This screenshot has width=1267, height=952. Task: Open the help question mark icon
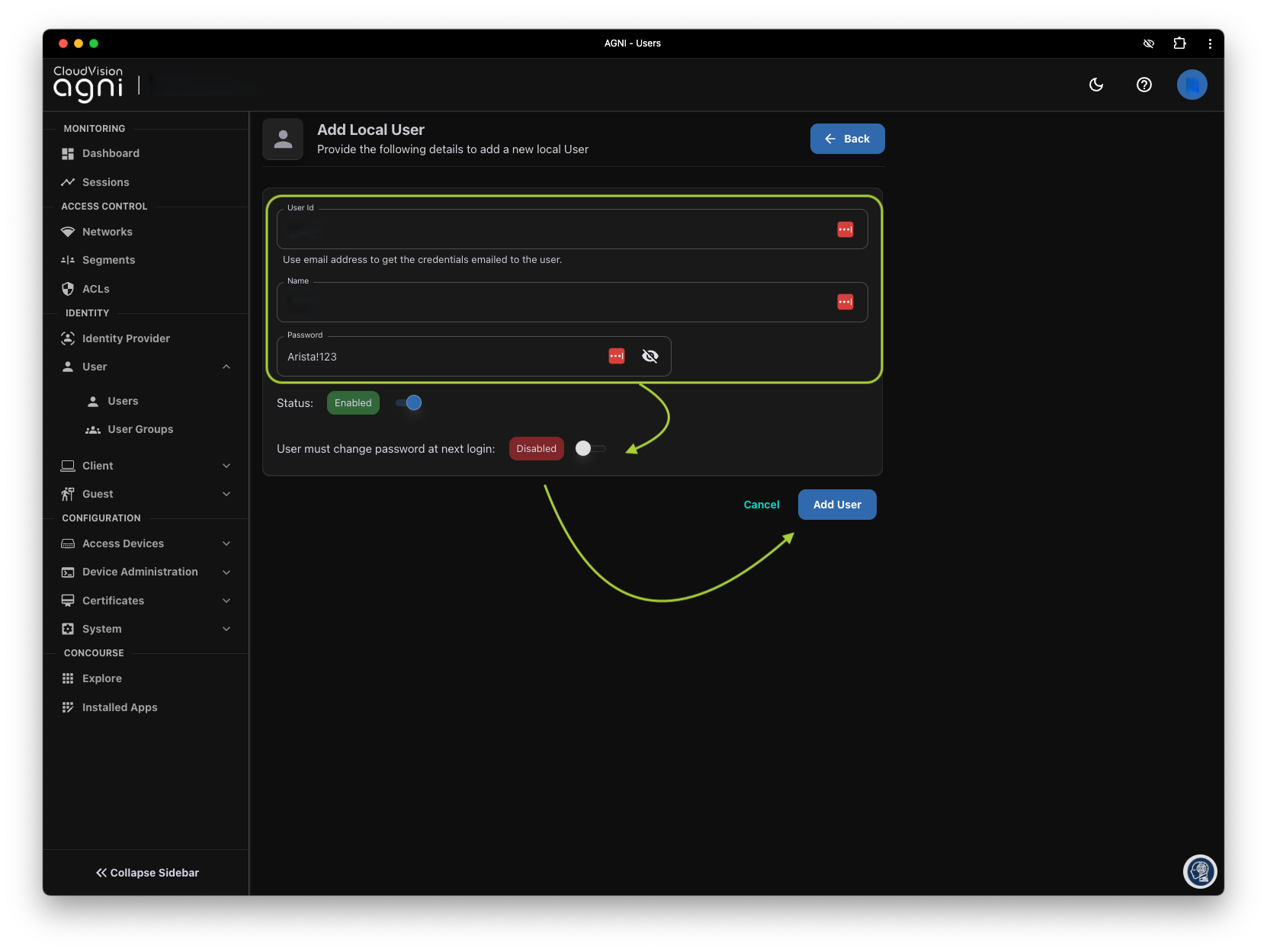[x=1144, y=85]
